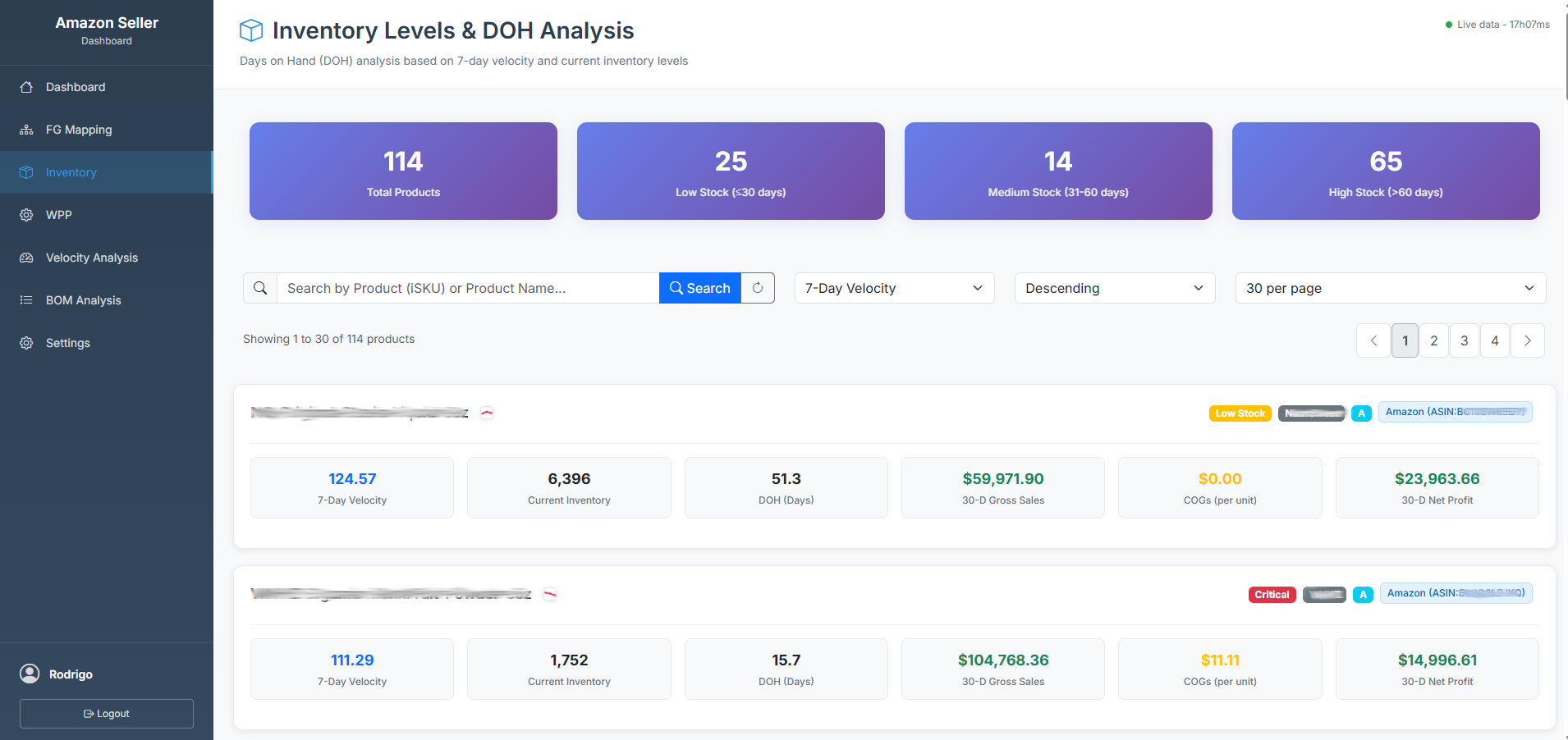The width and height of the screenshot is (1568, 740).
Task: Open the 30 per page dropdown
Action: click(1389, 288)
